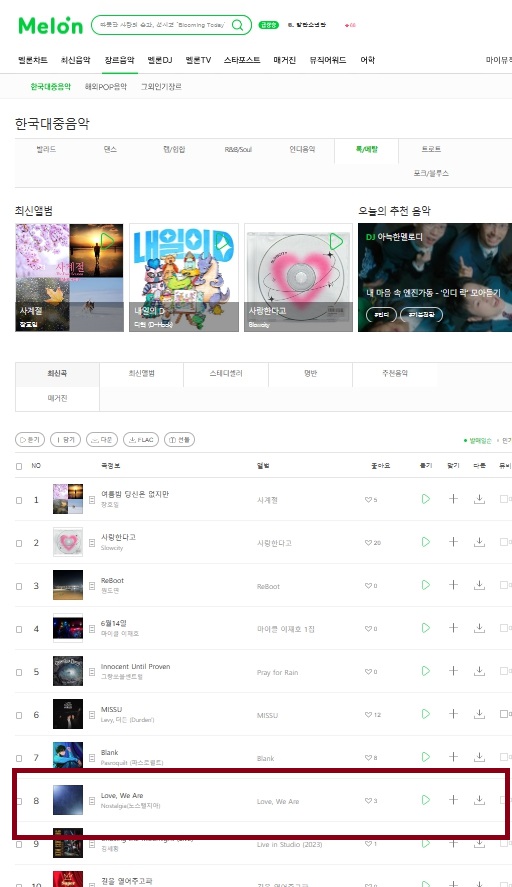Switch to the 최신앨범 tab

pos(141,373)
